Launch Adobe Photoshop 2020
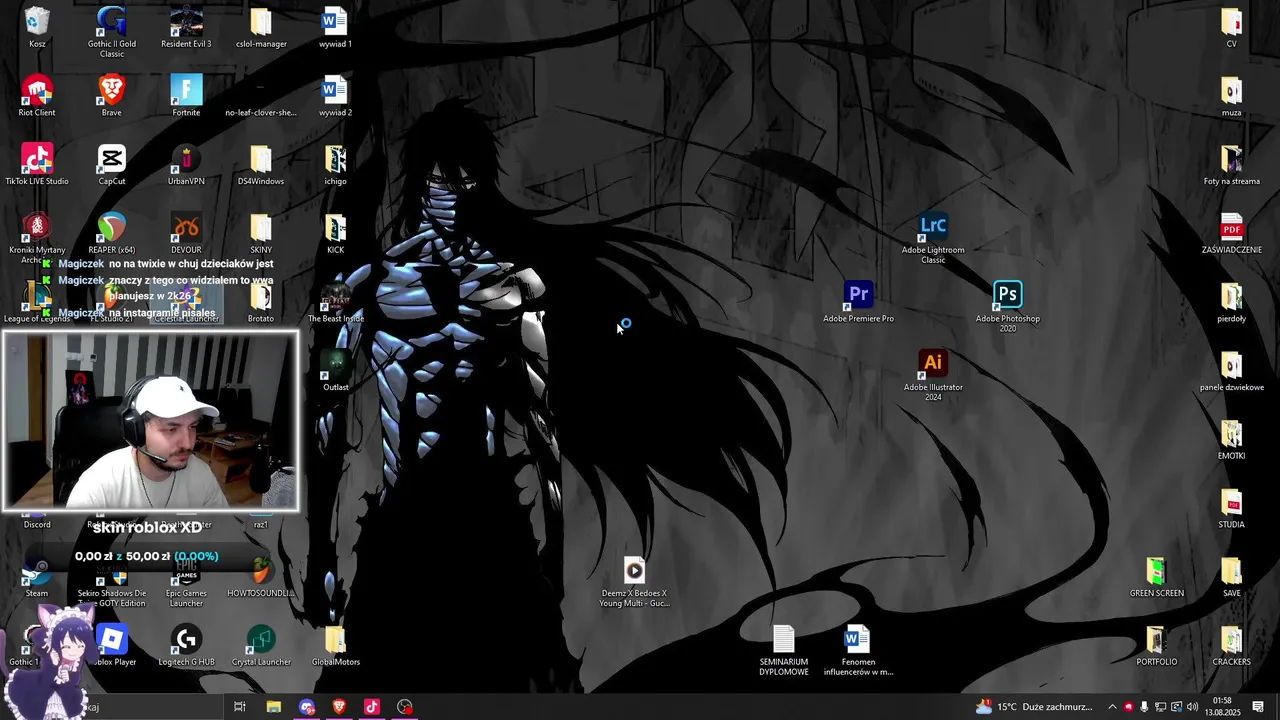 tap(1007, 307)
